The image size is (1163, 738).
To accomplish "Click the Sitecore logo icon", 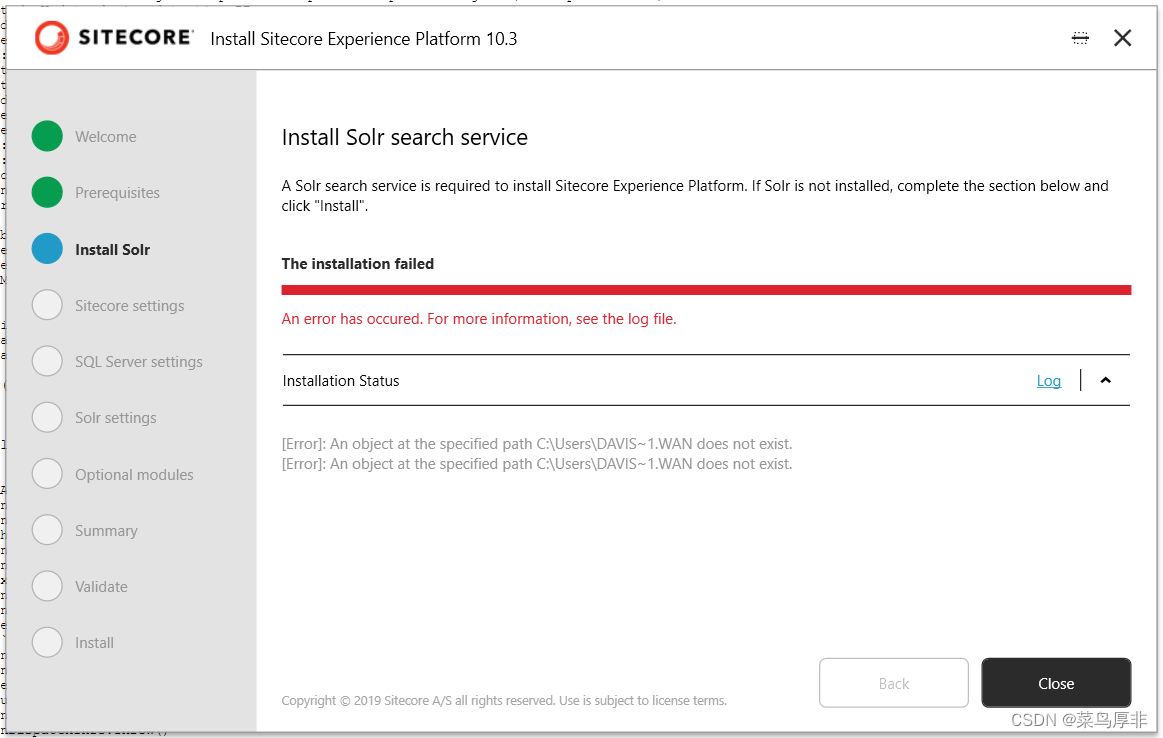I will point(51,38).
